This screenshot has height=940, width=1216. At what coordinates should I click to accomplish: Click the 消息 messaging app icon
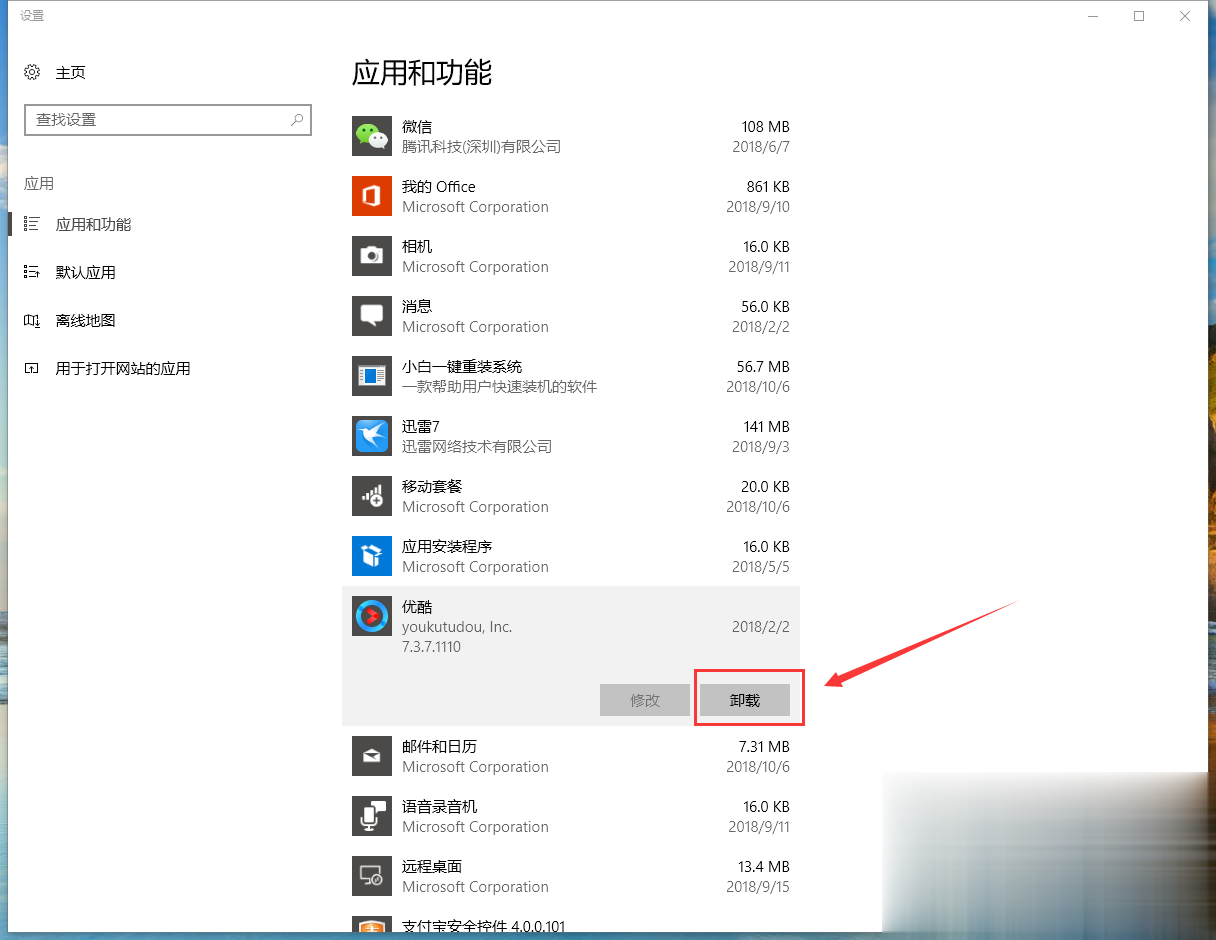pos(372,316)
